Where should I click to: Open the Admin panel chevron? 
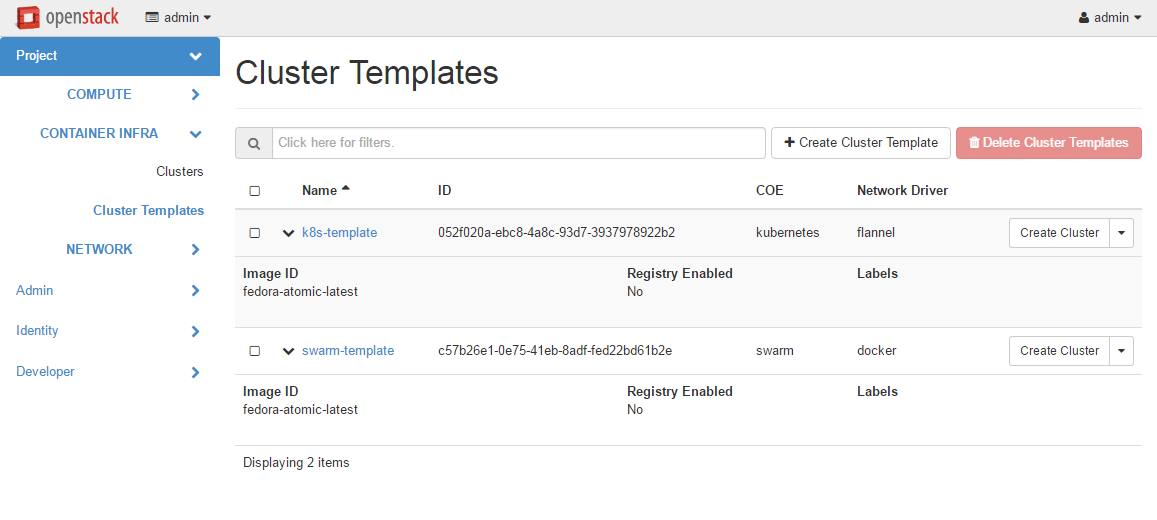(196, 291)
